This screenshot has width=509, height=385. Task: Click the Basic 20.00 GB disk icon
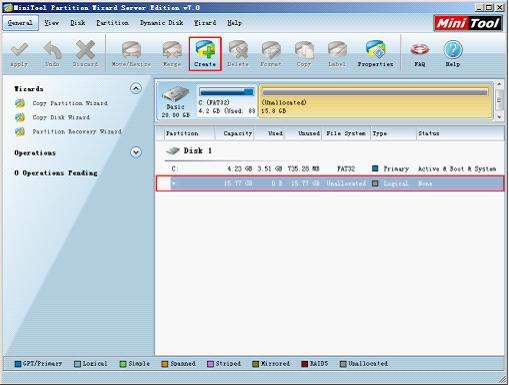pos(175,94)
